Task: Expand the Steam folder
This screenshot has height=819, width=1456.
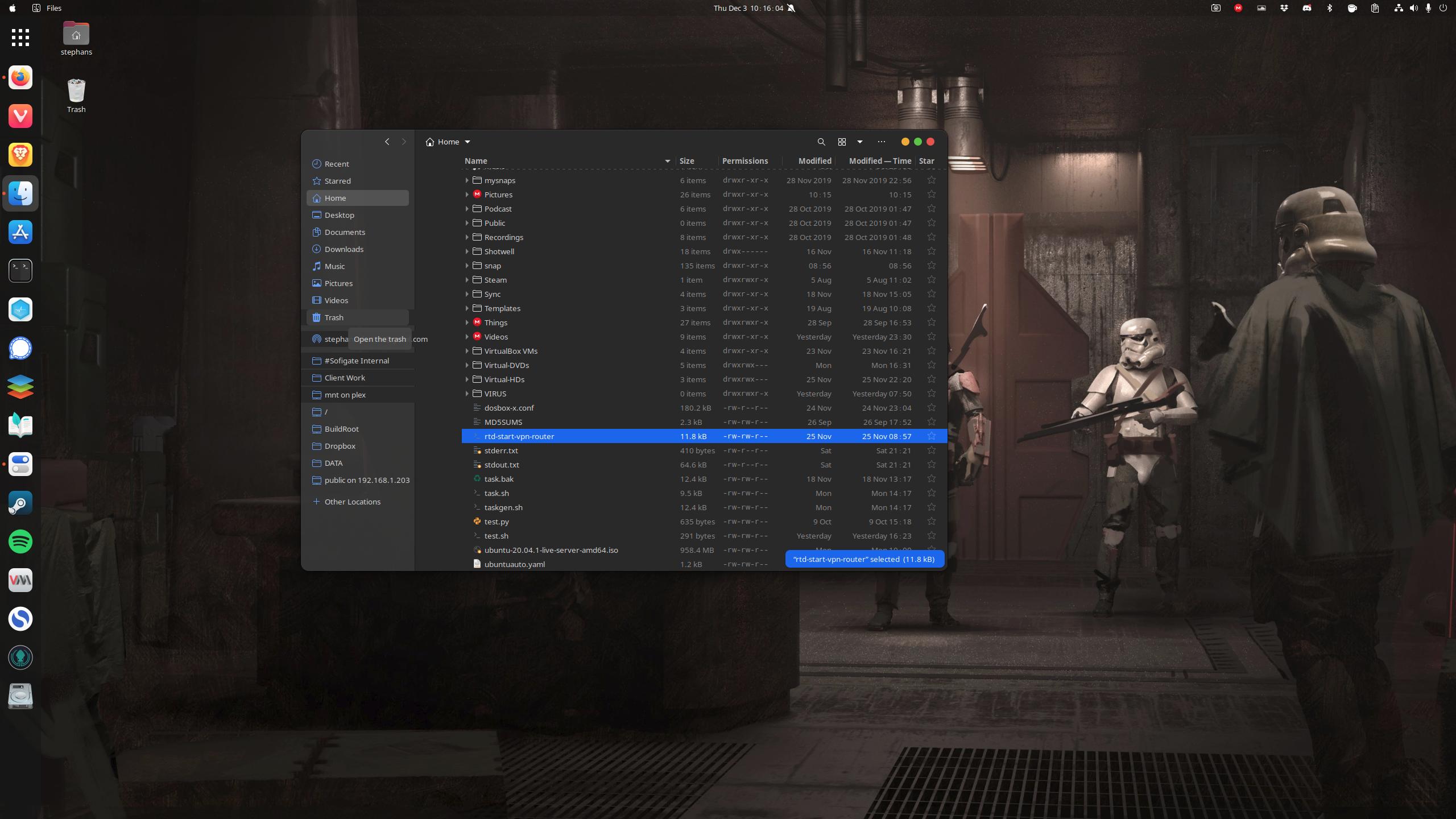Action: [x=467, y=280]
